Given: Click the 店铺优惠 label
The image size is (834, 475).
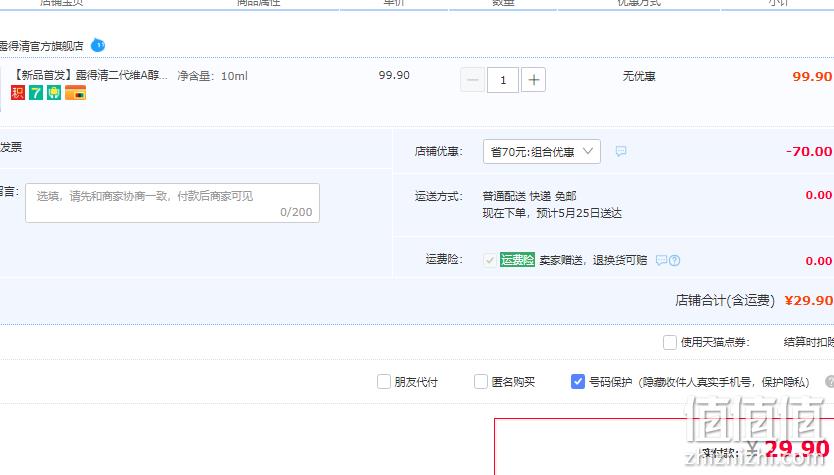Looking at the screenshot, I should (x=439, y=152).
